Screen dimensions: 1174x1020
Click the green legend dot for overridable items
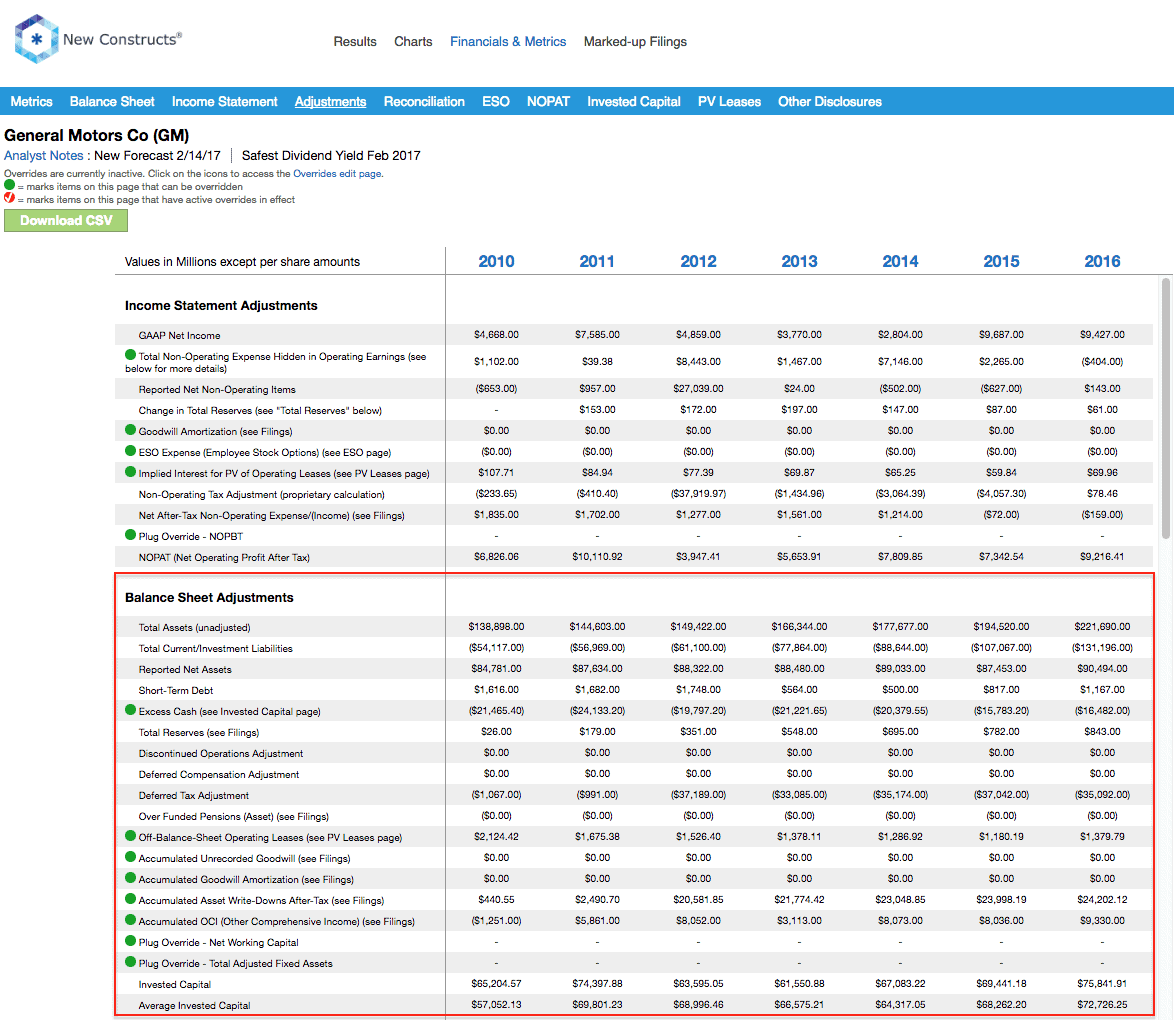(9, 185)
